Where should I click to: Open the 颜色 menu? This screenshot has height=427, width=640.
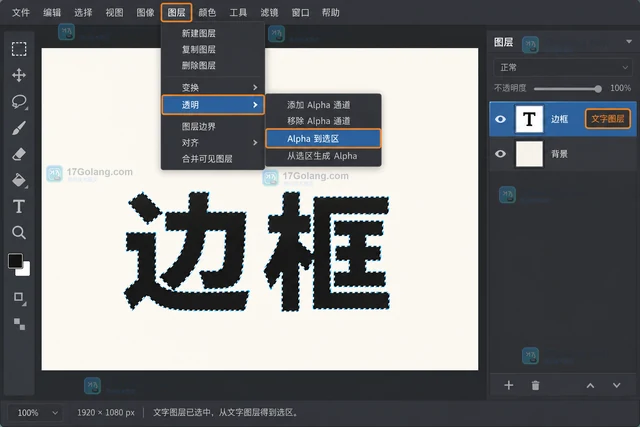click(x=207, y=13)
